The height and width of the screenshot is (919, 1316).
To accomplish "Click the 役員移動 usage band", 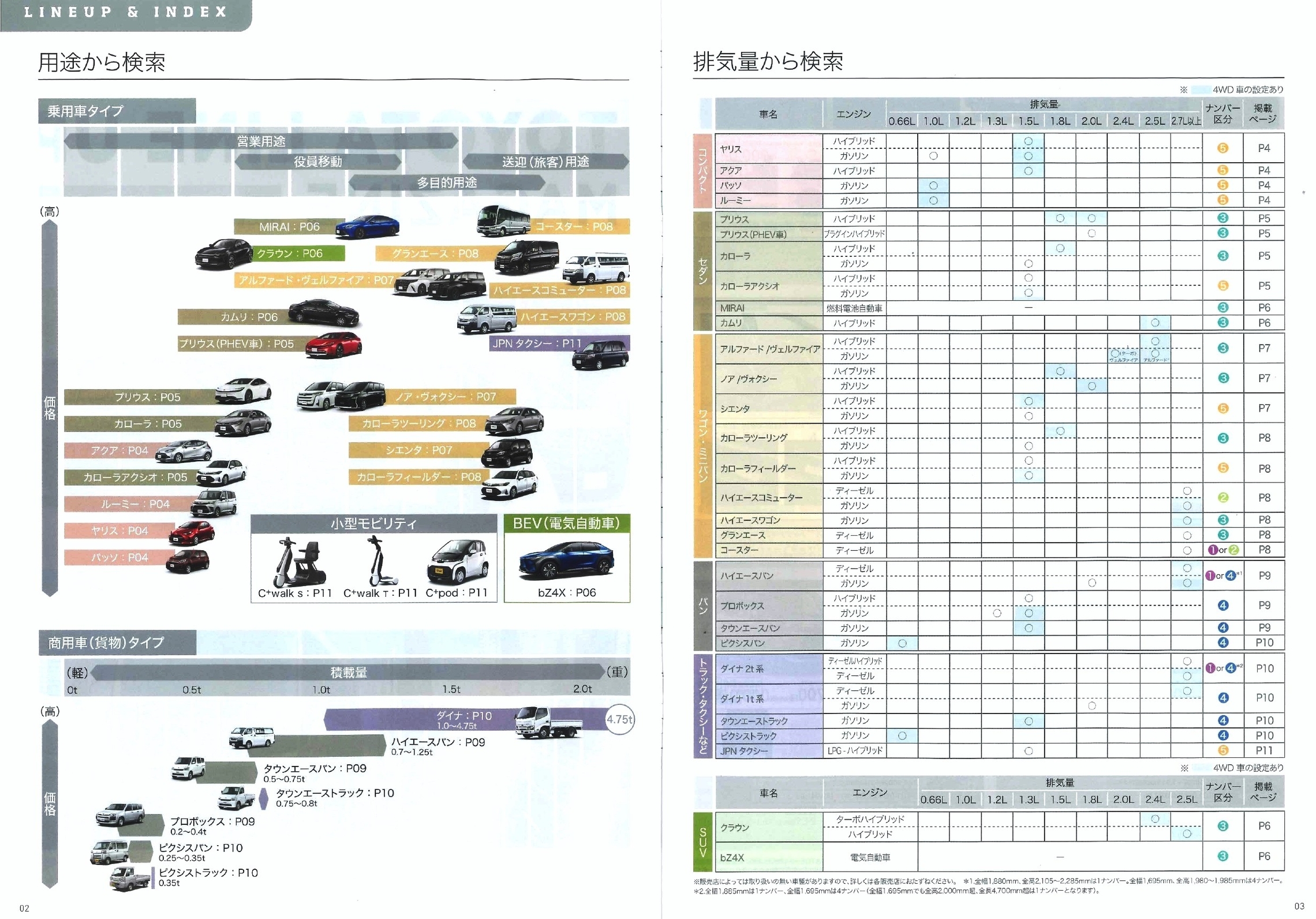I will point(317,162).
